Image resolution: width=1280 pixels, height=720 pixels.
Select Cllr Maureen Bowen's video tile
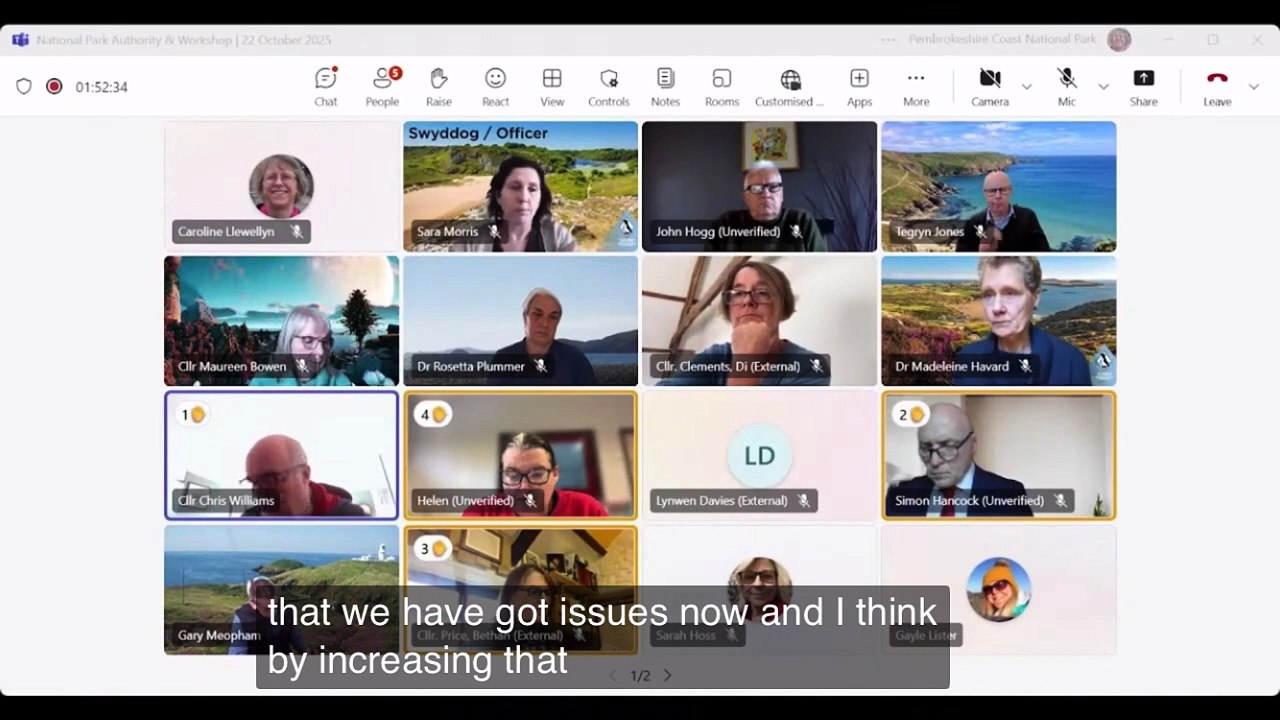[281, 321]
